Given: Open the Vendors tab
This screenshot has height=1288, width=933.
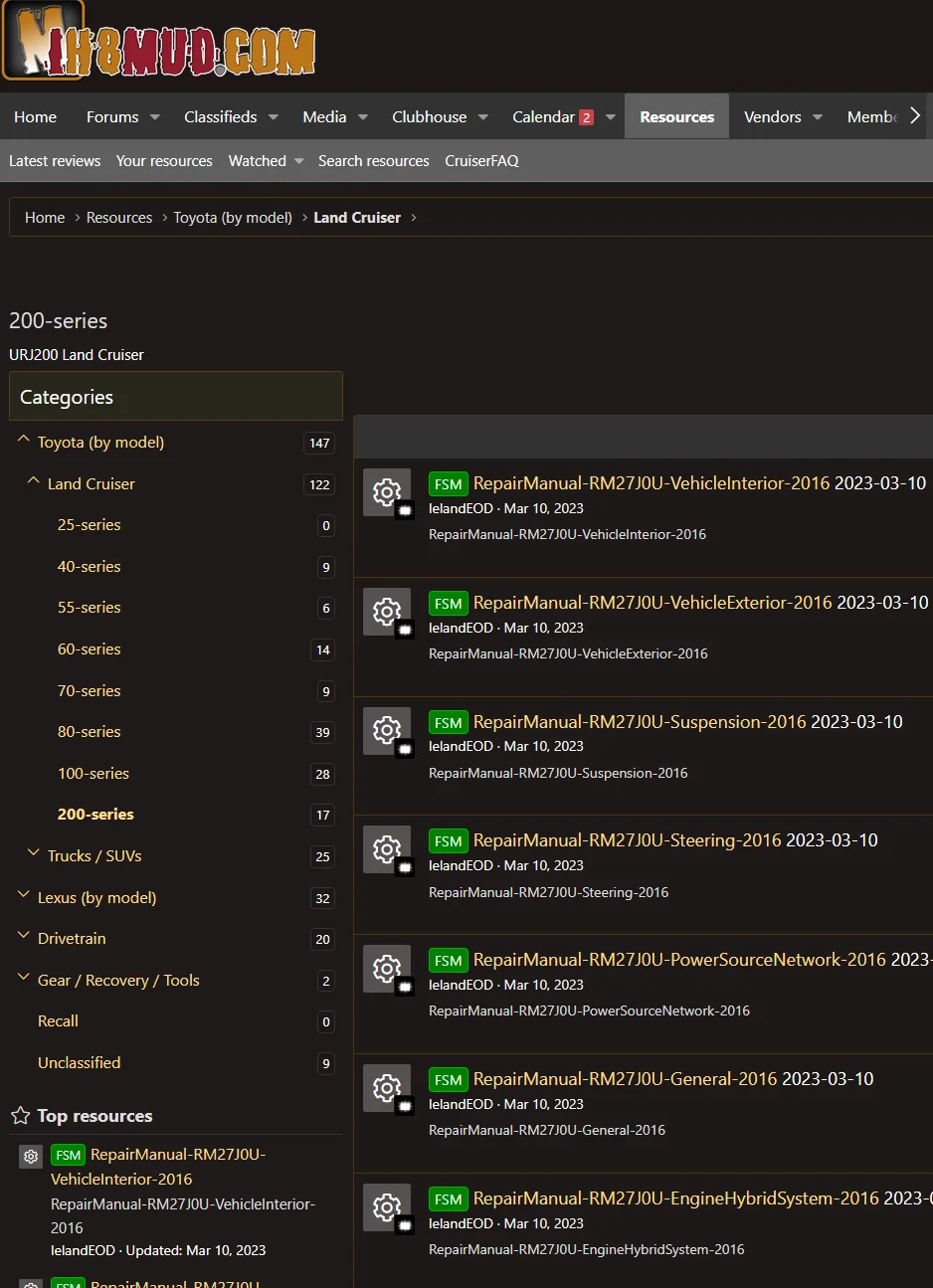Looking at the screenshot, I should tap(772, 117).
